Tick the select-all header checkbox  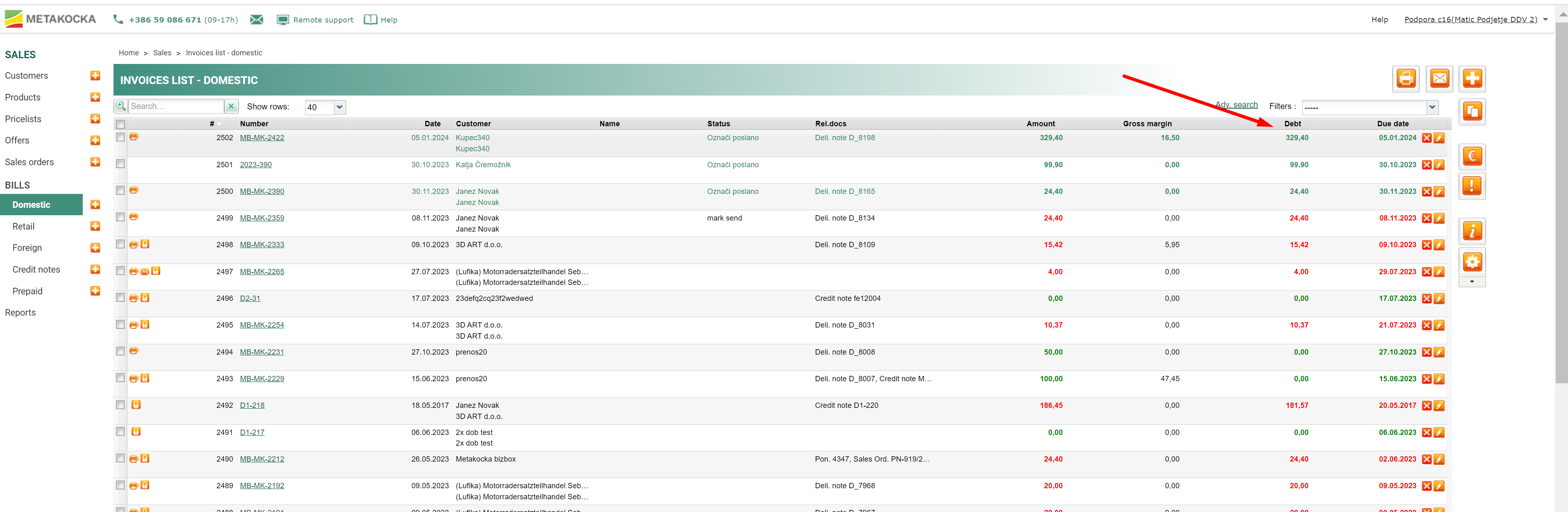click(120, 124)
